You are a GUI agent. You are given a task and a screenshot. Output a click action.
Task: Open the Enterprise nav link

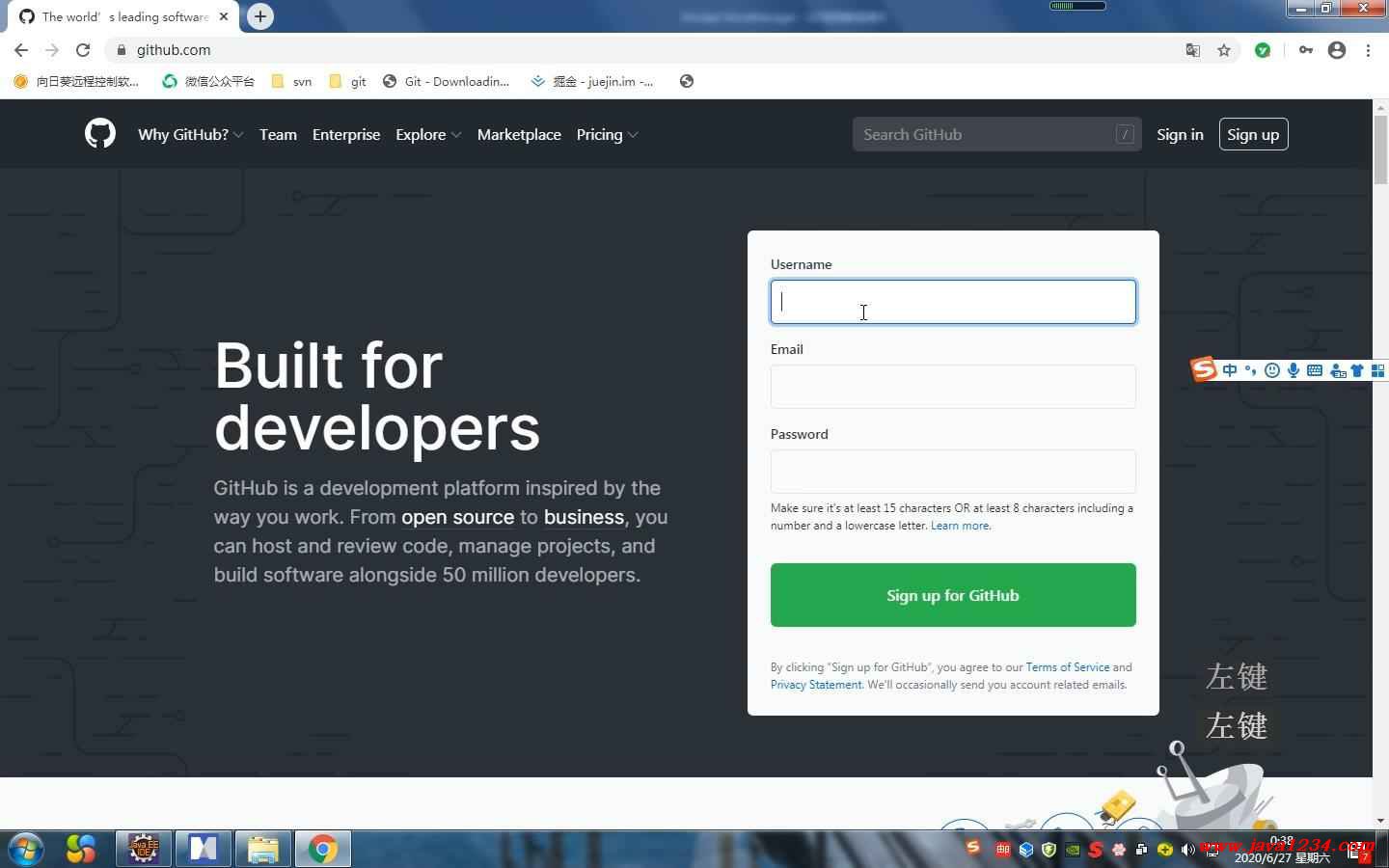[346, 135]
